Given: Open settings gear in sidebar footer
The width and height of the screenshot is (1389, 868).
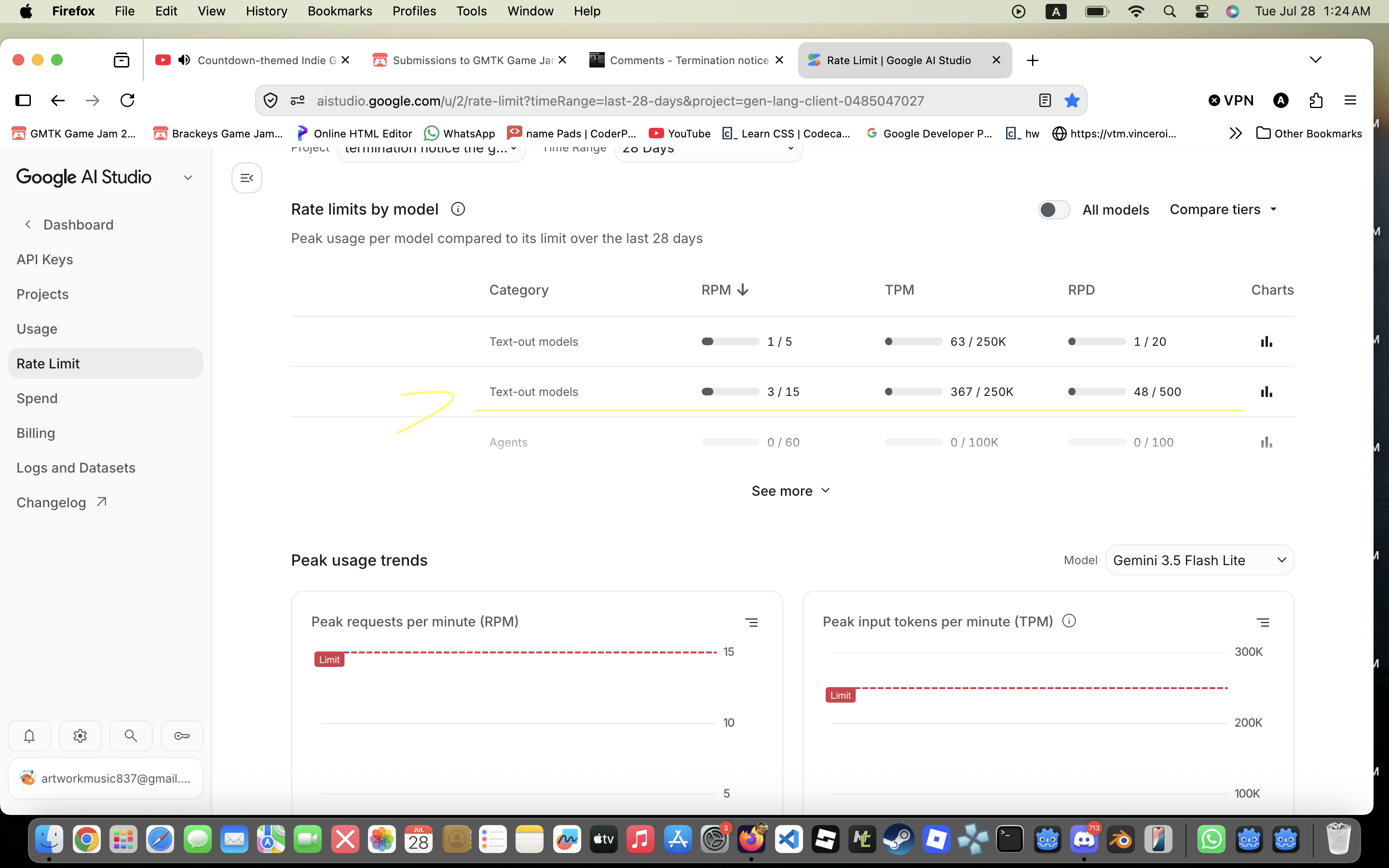Looking at the screenshot, I should click(x=81, y=735).
